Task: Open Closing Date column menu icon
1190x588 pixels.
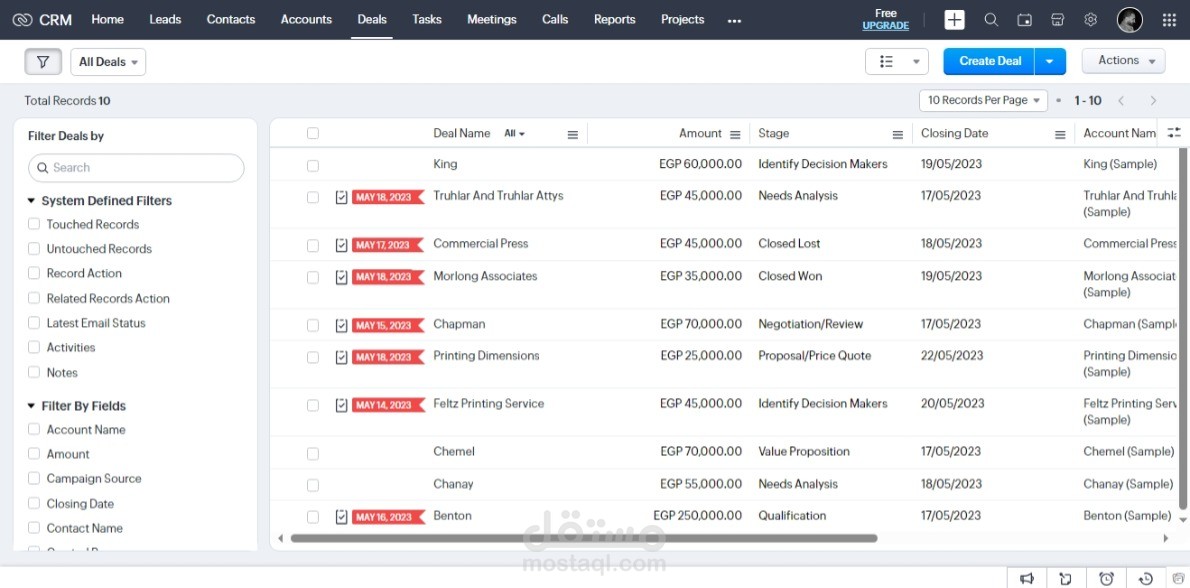Action: tap(1060, 135)
